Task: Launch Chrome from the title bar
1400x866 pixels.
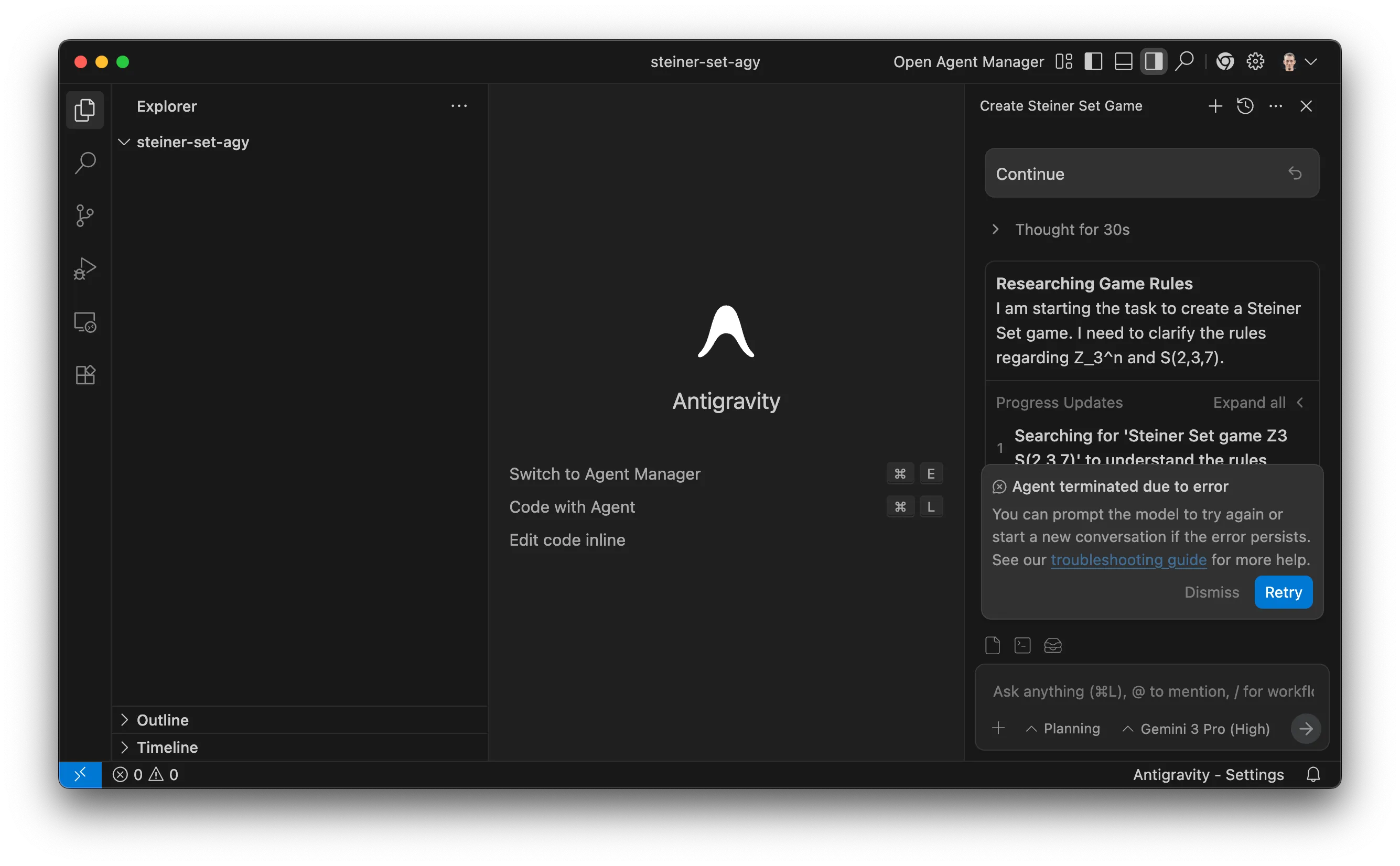Action: (x=1225, y=61)
